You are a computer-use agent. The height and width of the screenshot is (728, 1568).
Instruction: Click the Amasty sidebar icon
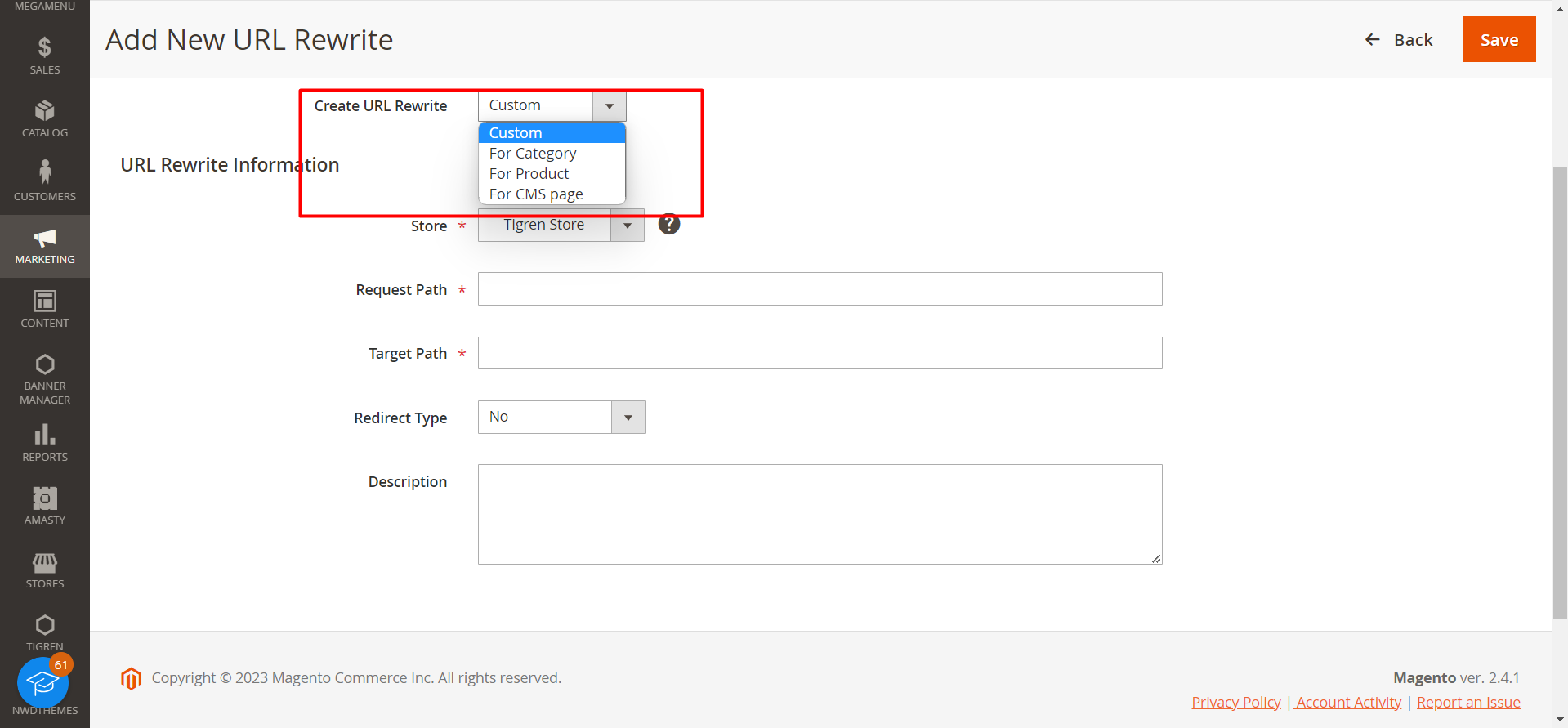point(45,498)
